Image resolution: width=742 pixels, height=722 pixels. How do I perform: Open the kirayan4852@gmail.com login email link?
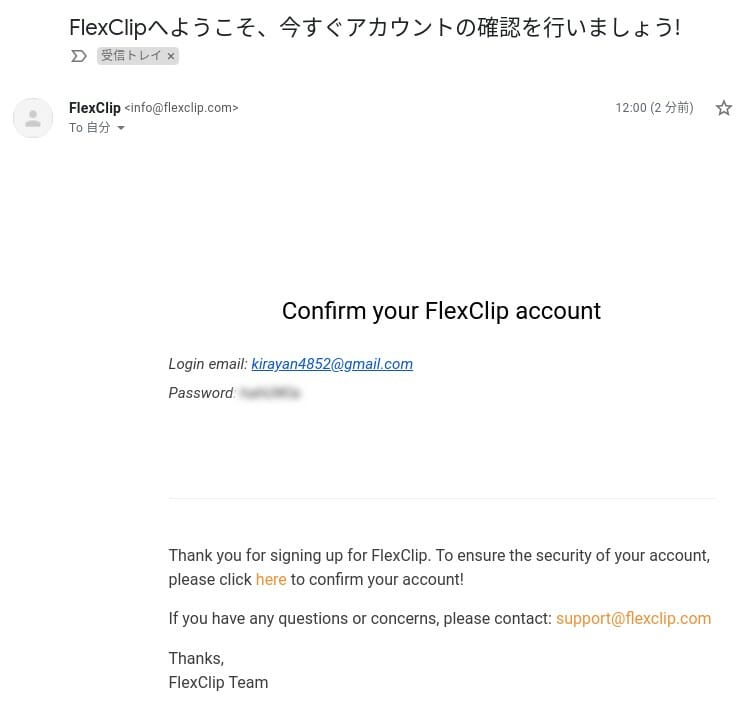[332, 364]
